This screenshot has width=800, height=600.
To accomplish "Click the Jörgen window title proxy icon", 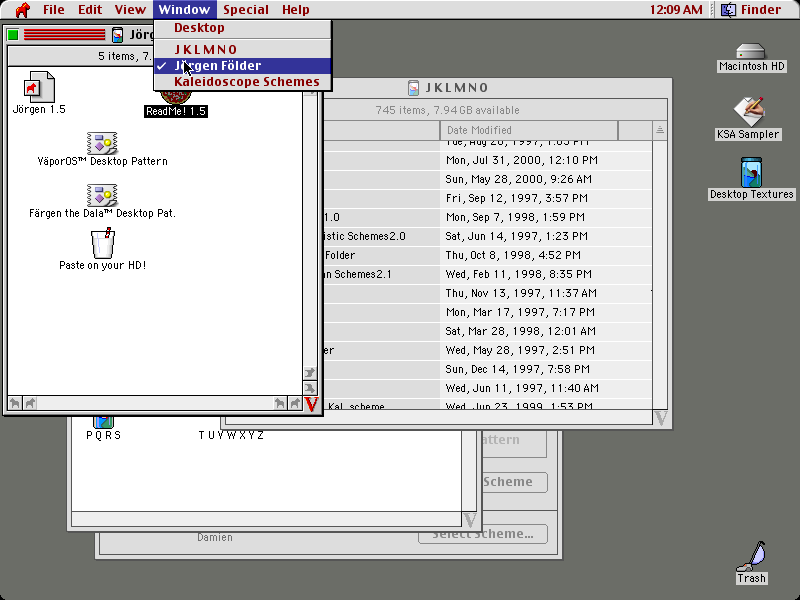I will [x=117, y=35].
